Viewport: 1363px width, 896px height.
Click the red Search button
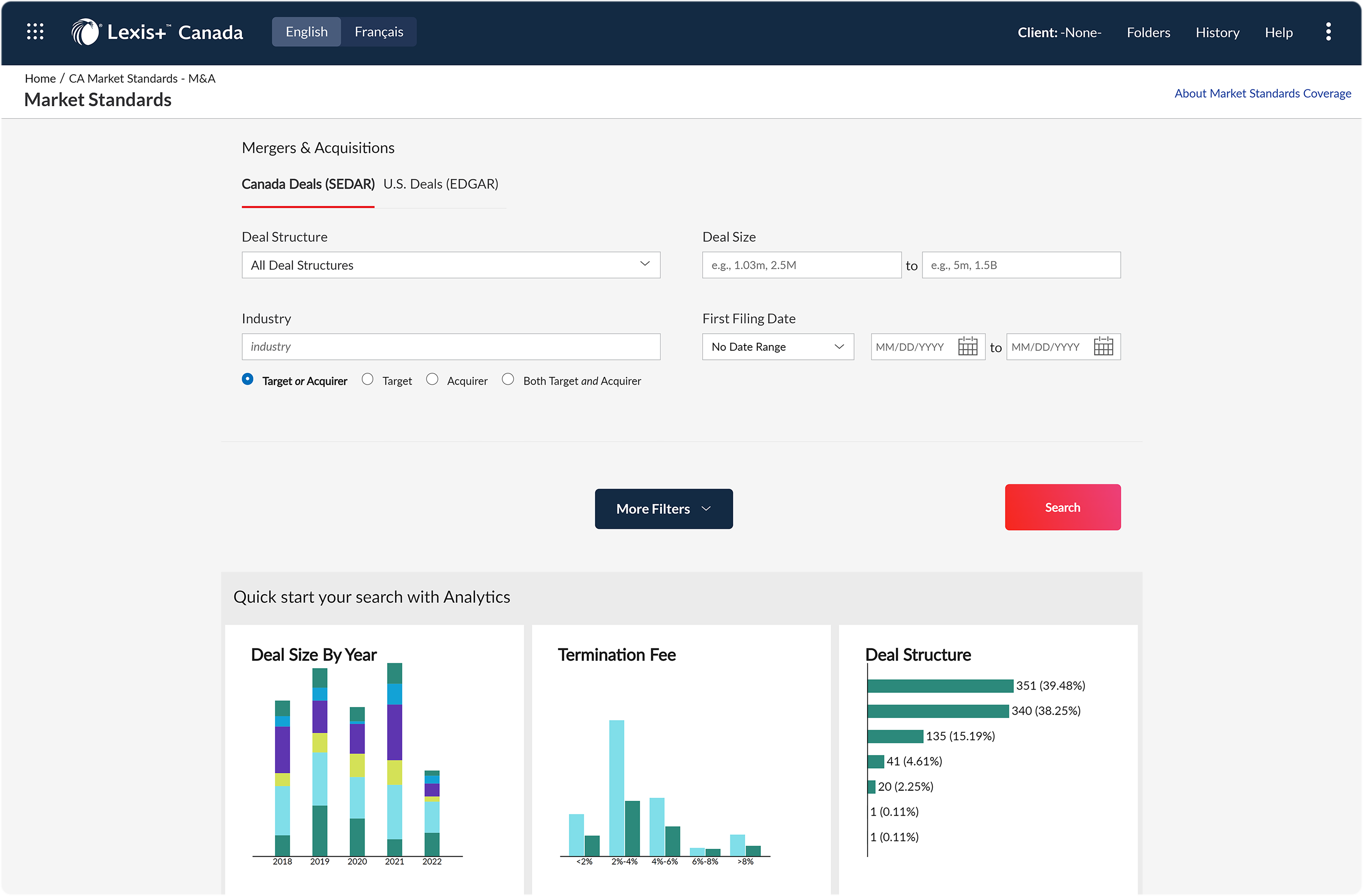[x=1062, y=507]
